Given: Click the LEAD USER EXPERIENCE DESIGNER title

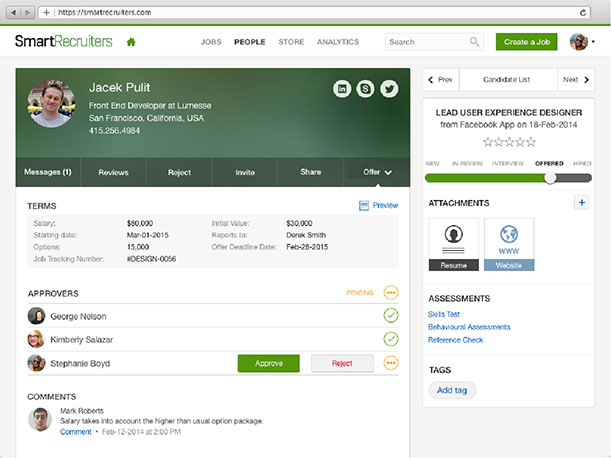Looking at the screenshot, I should (509, 113).
